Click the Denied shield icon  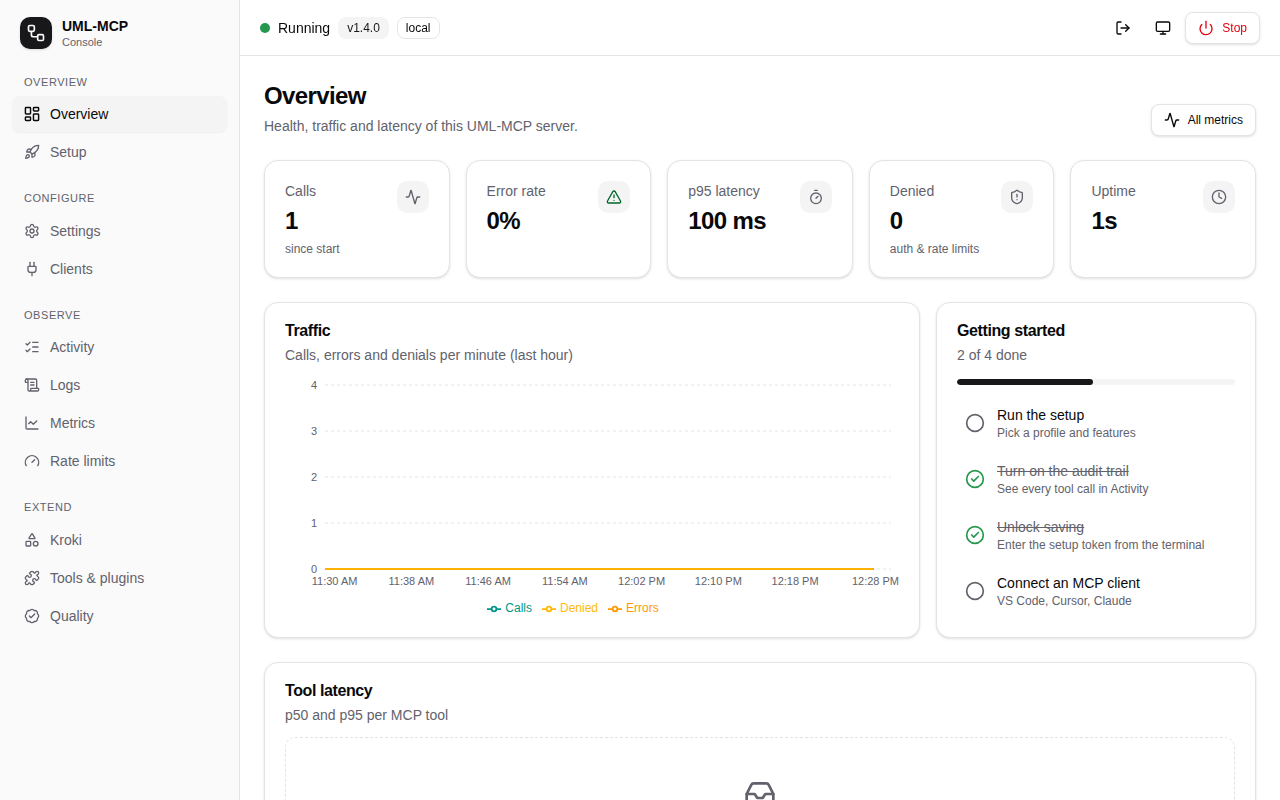[x=1017, y=197]
